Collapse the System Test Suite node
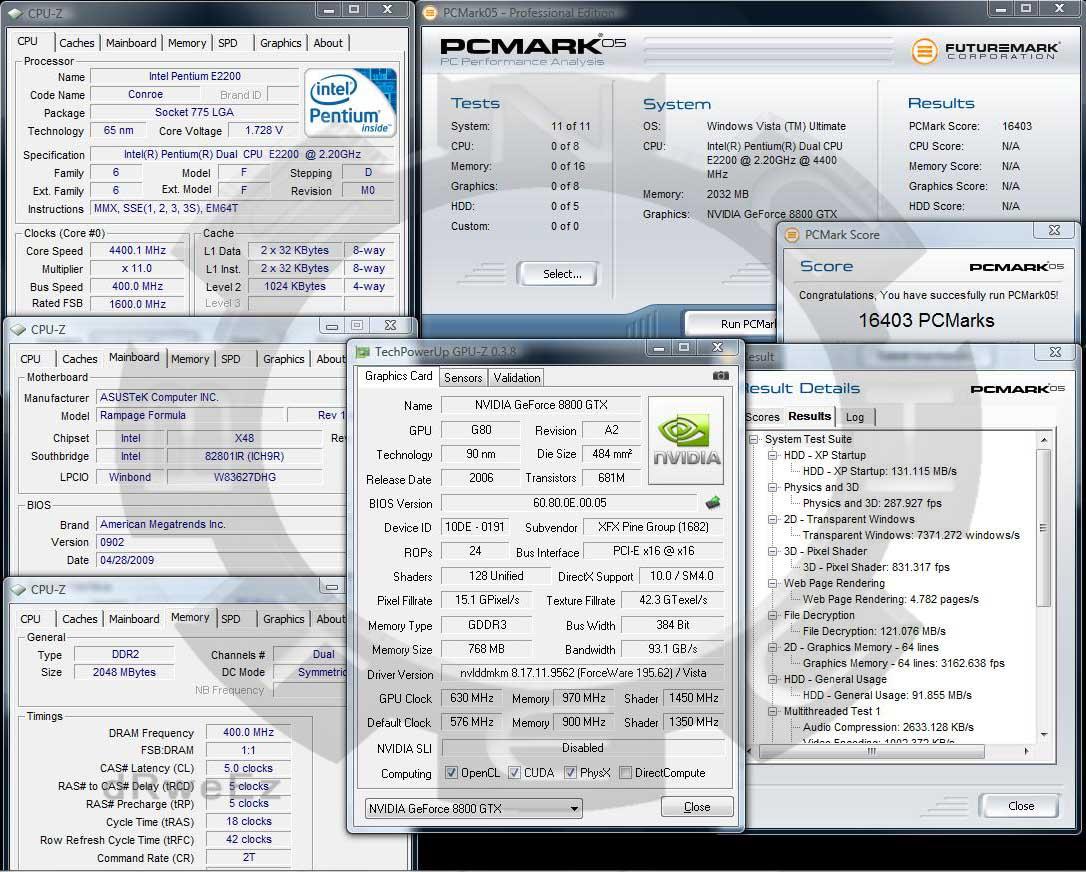The height and width of the screenshot is (872, 1086). (754, 439)
